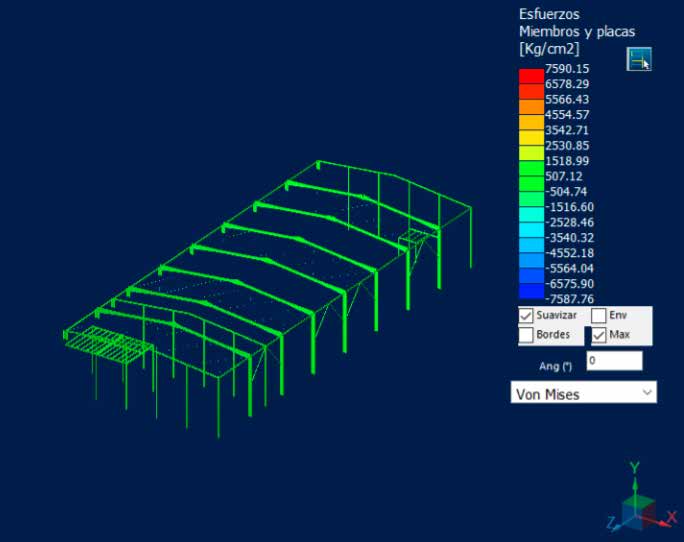The height and width of the screenshot is (542, 684).
Task: Click the legend value -504.74
Action: (566, 192)
